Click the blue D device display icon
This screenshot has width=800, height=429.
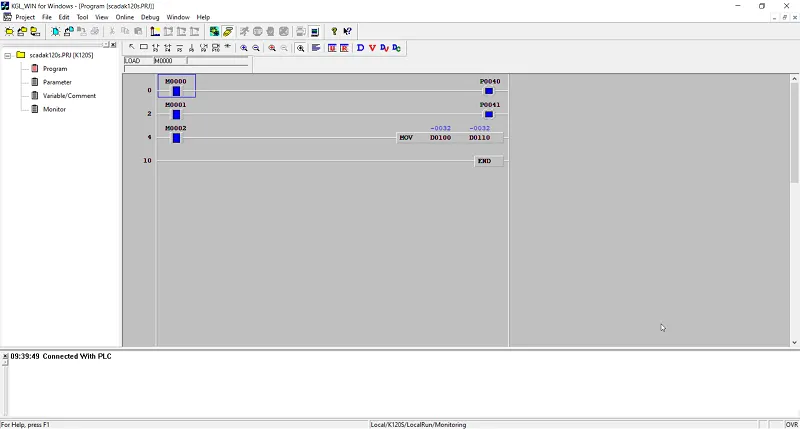pyautogui.click(x=360, y=47)
